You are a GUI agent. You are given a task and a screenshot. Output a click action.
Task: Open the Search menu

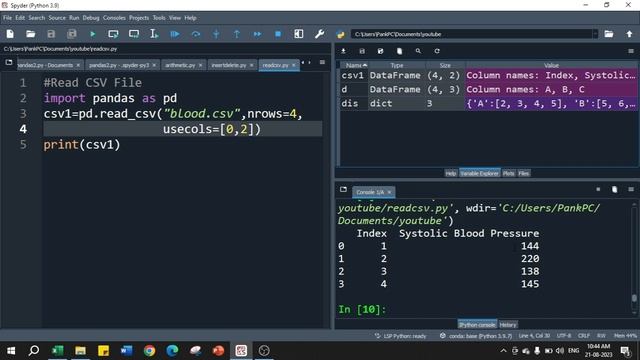(37, 18)
